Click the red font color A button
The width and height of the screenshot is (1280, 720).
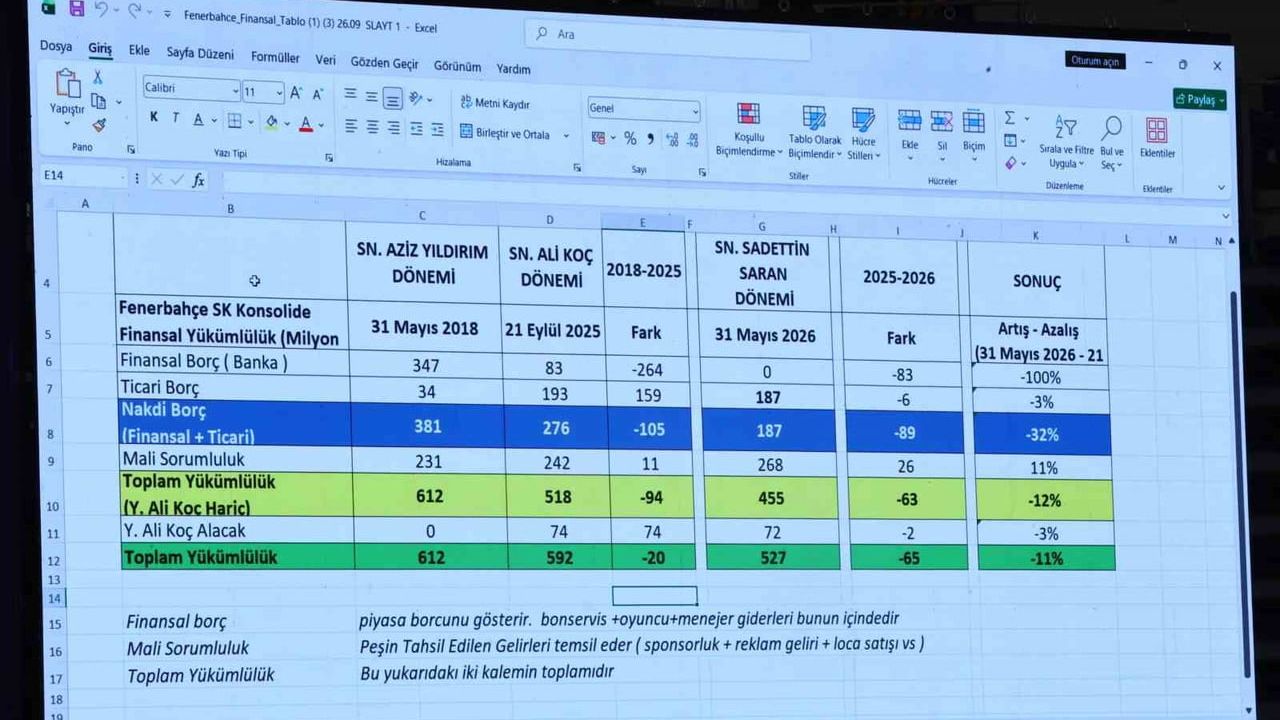tap(306, 125)
